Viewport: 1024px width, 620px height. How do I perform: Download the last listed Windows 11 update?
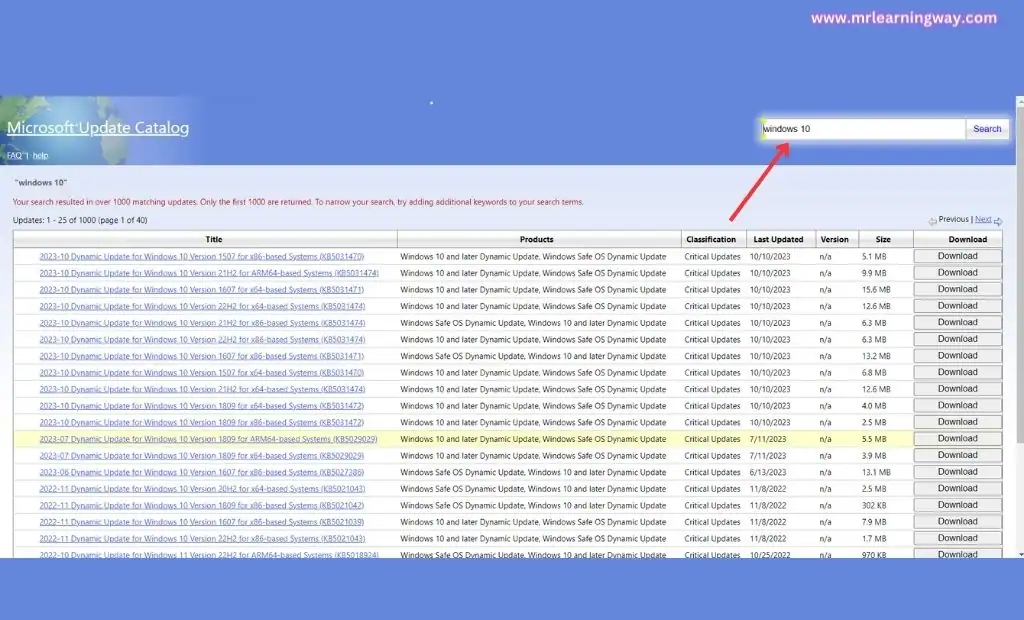[957, 554]
